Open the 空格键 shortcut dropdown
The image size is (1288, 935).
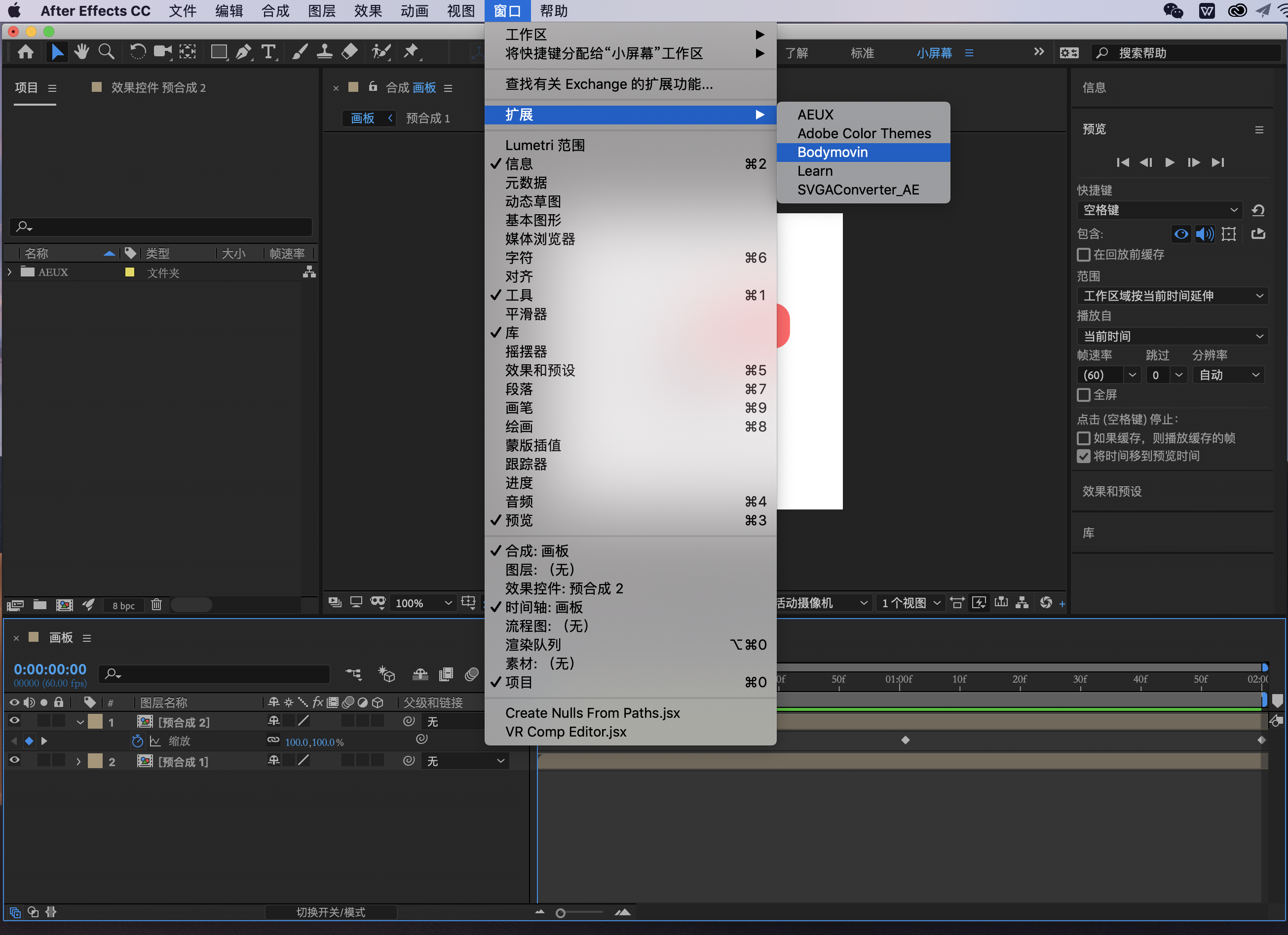point(1160,210)
